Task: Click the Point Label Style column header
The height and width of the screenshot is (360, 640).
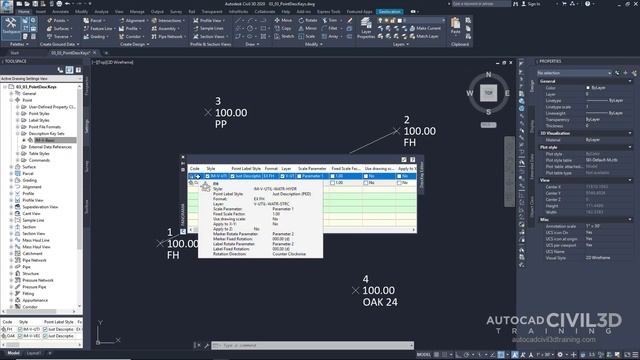Action: click(246, 169)
